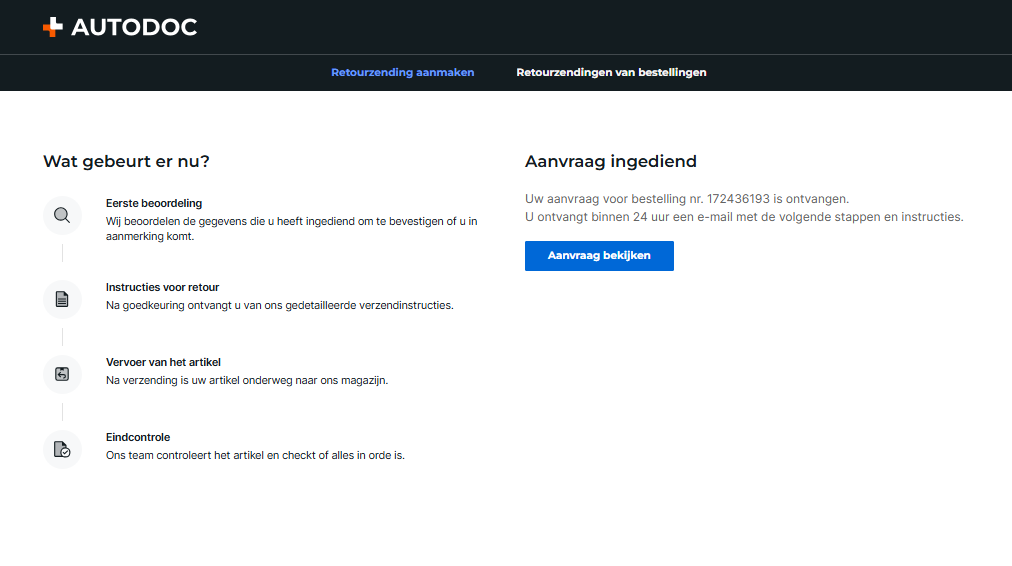Click the order number 172436193 text

coord(738,199)
